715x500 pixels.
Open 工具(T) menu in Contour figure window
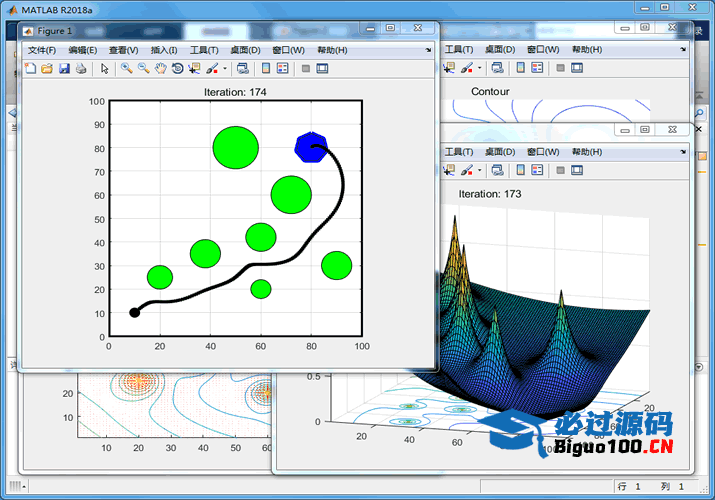tap(459, 49)
